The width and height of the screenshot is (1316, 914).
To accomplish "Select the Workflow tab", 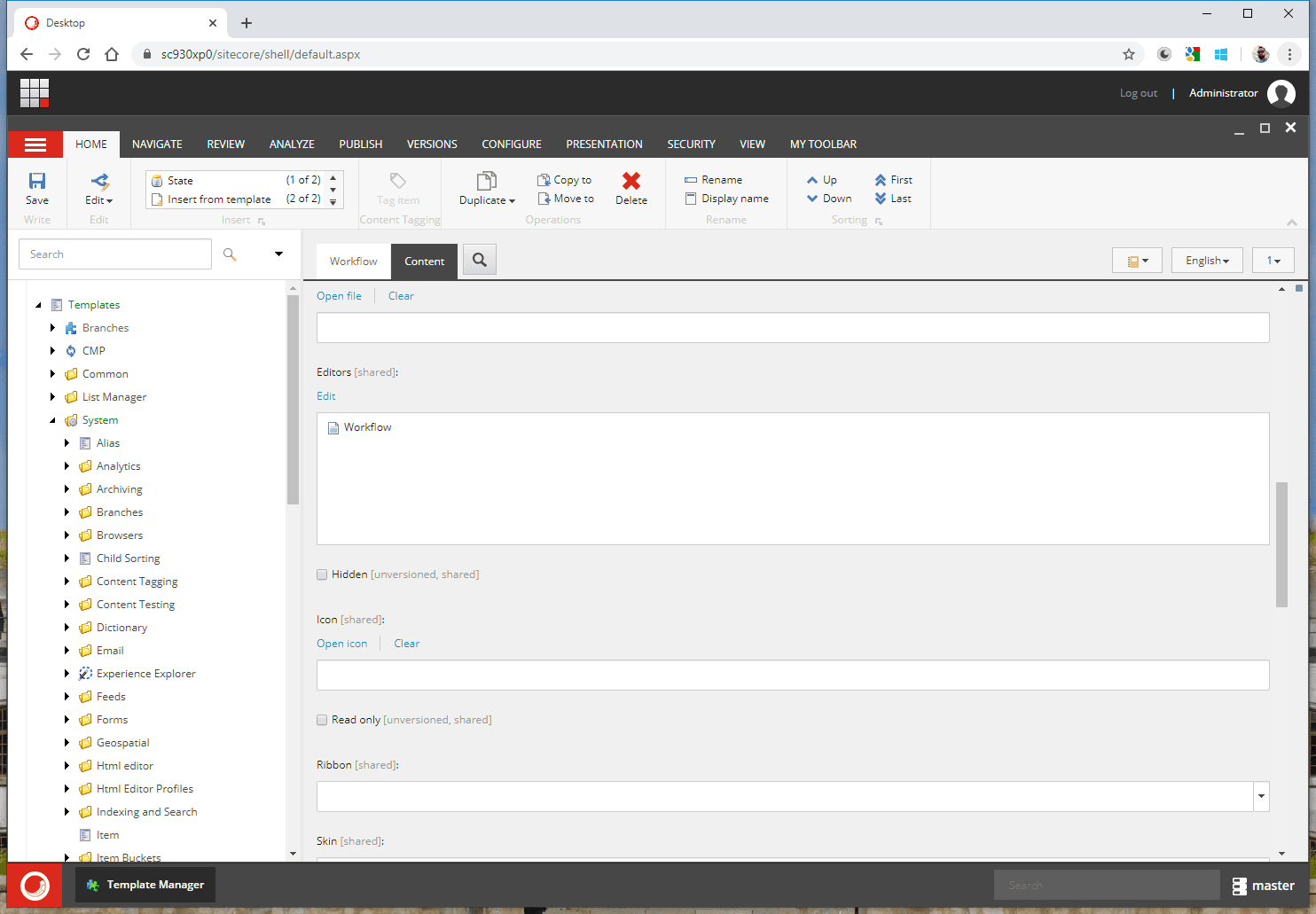I will (x=353, y=262).
